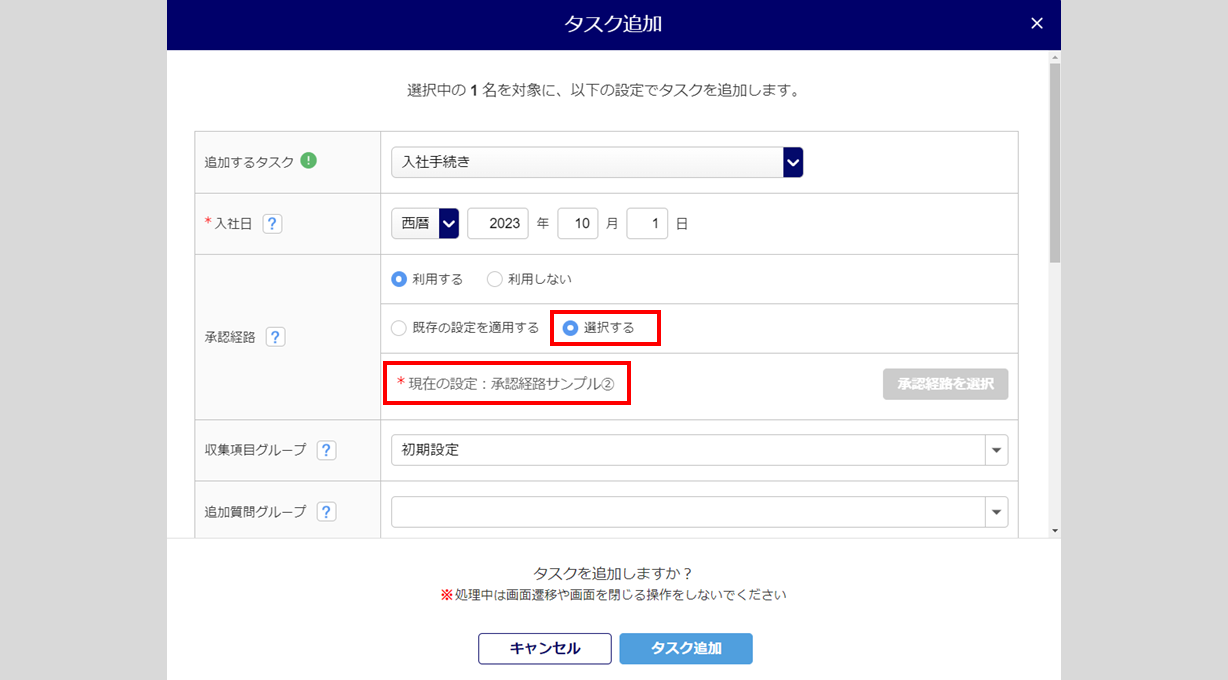Click the dialog's vertical scrollbar thumb
This screenshot has height=680, width=1228.
tap(1054, 162)
